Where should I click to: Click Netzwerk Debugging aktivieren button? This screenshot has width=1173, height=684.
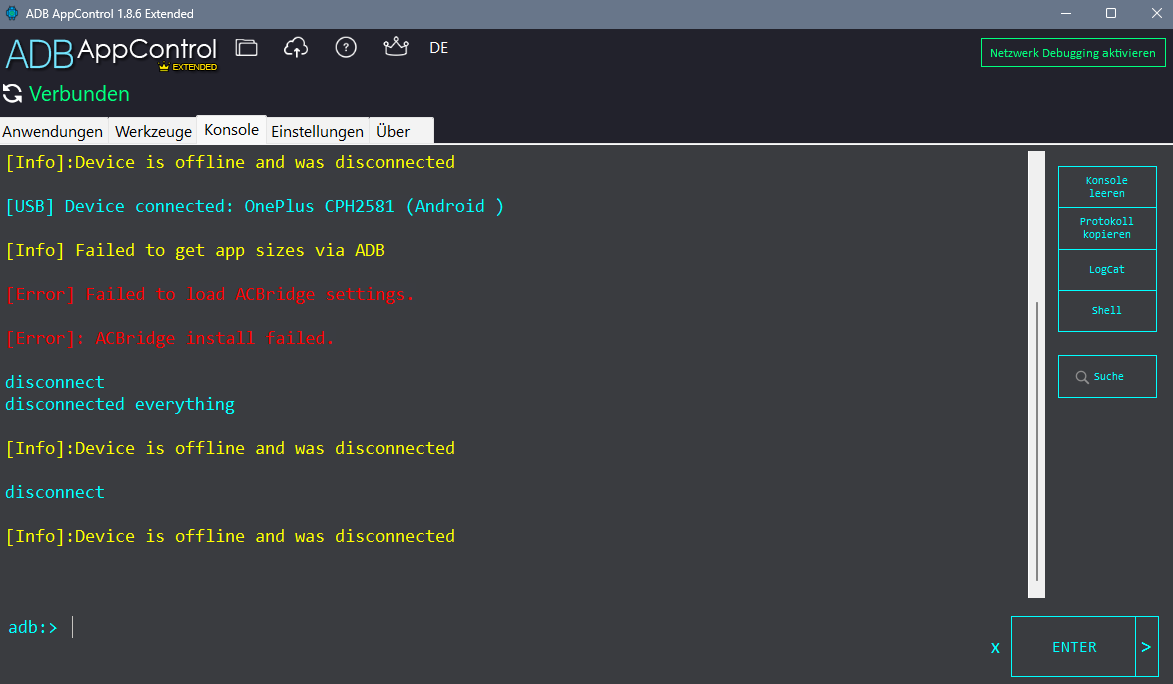[x=1073, y=53]
